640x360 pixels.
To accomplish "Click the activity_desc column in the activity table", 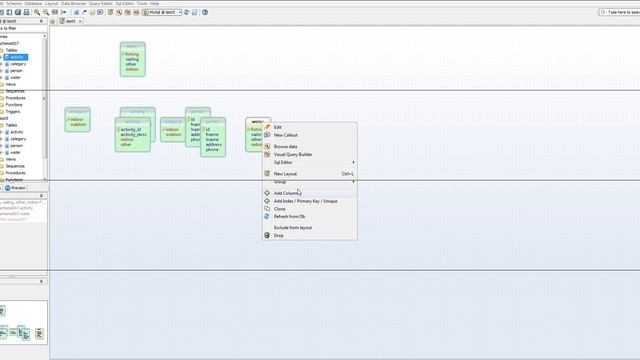I will point(133,134).
